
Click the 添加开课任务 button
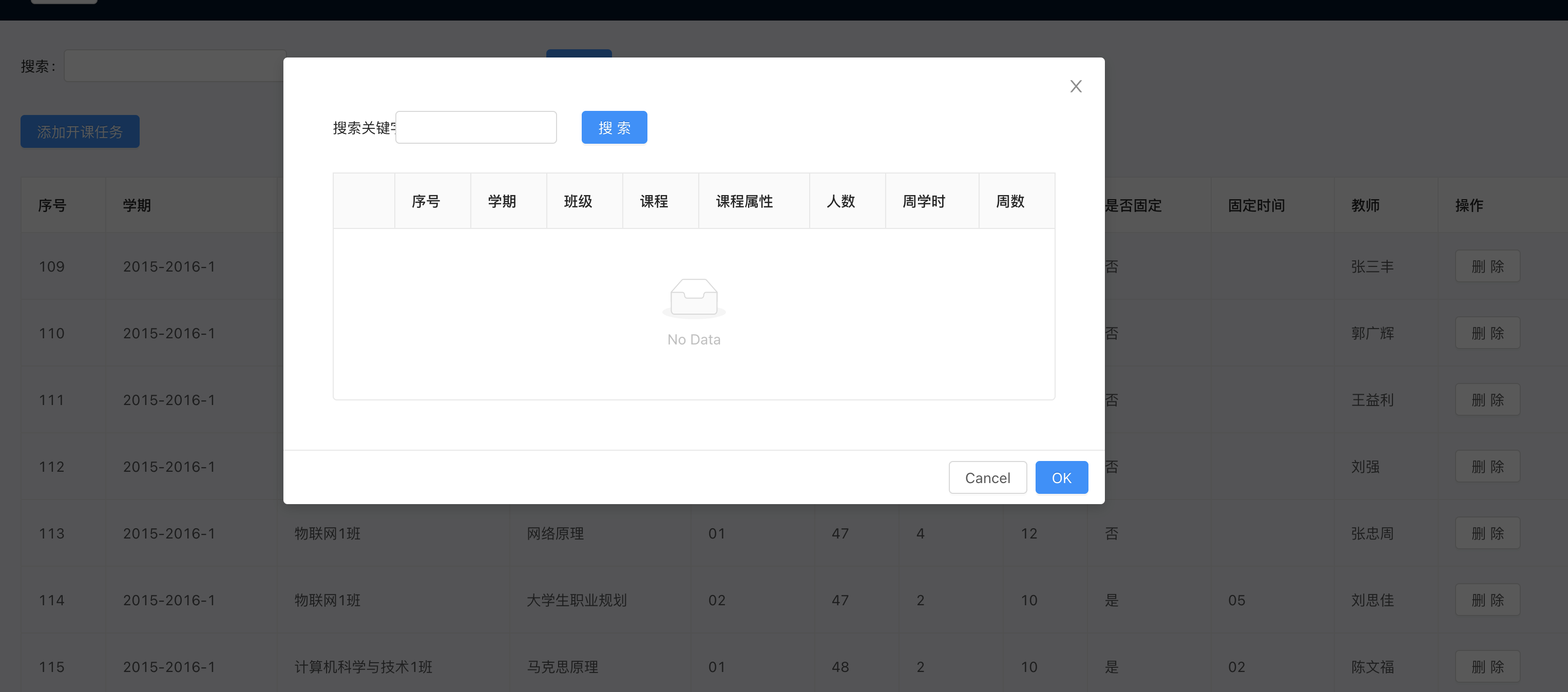click(x=80, y=131)
